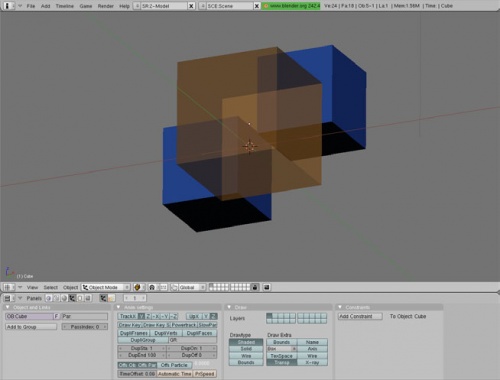This screenshot has width=500, height=380.
Task: Open the Box bounds type dropdown
Action: [282, 349]
